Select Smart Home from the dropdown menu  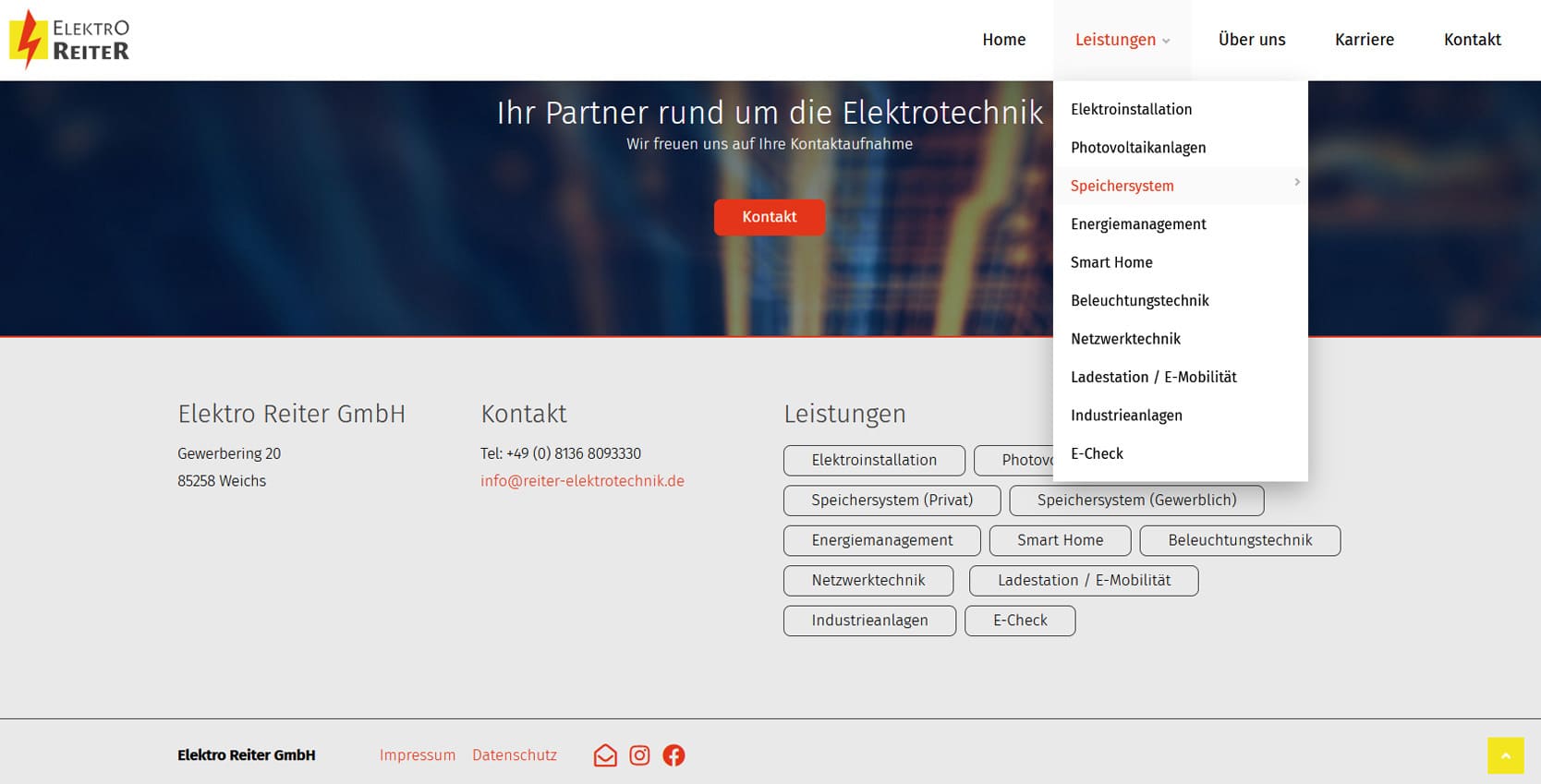click(1110, 262)
